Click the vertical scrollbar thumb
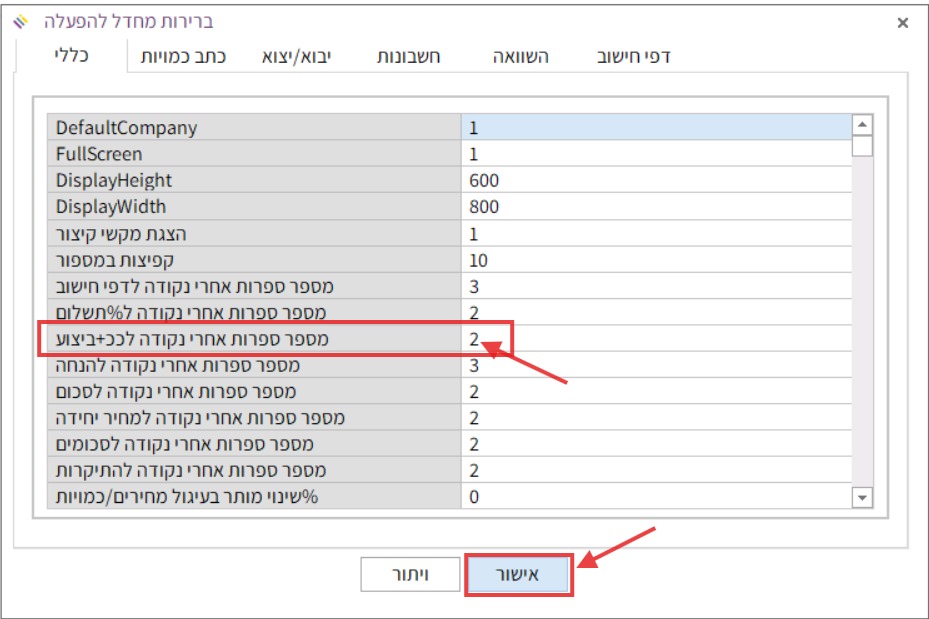 pos(862,147)
